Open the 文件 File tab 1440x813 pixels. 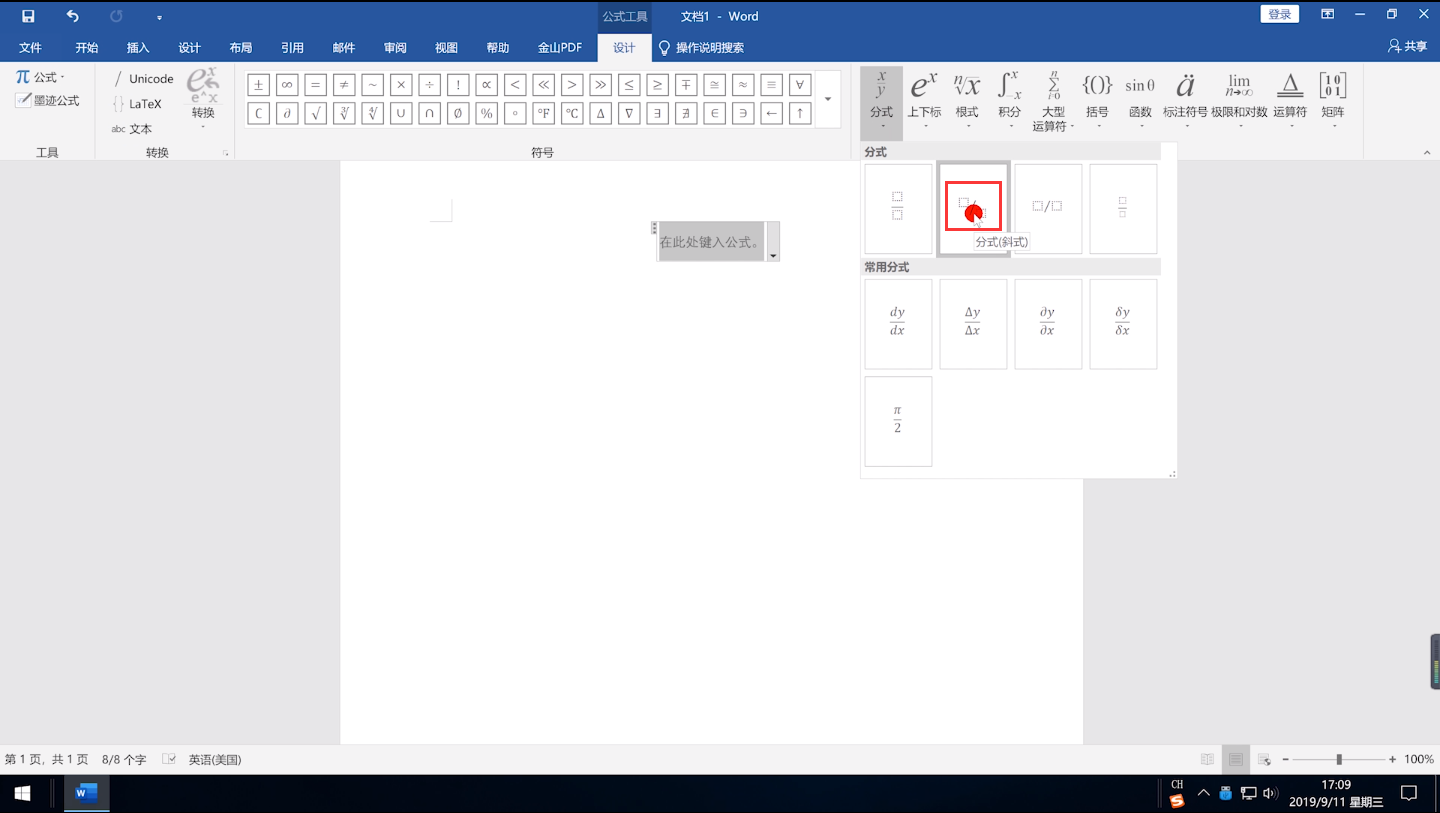click(30, 47)
